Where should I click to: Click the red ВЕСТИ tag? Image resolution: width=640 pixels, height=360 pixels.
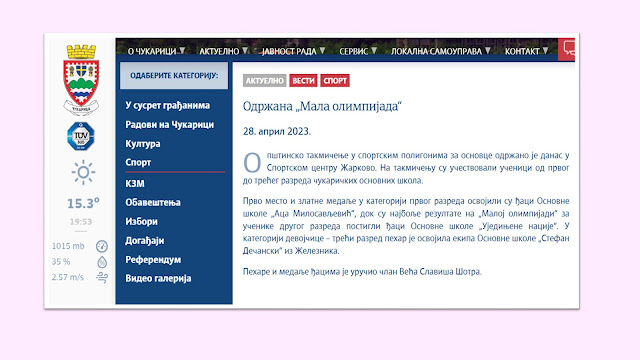coord(303,81)
